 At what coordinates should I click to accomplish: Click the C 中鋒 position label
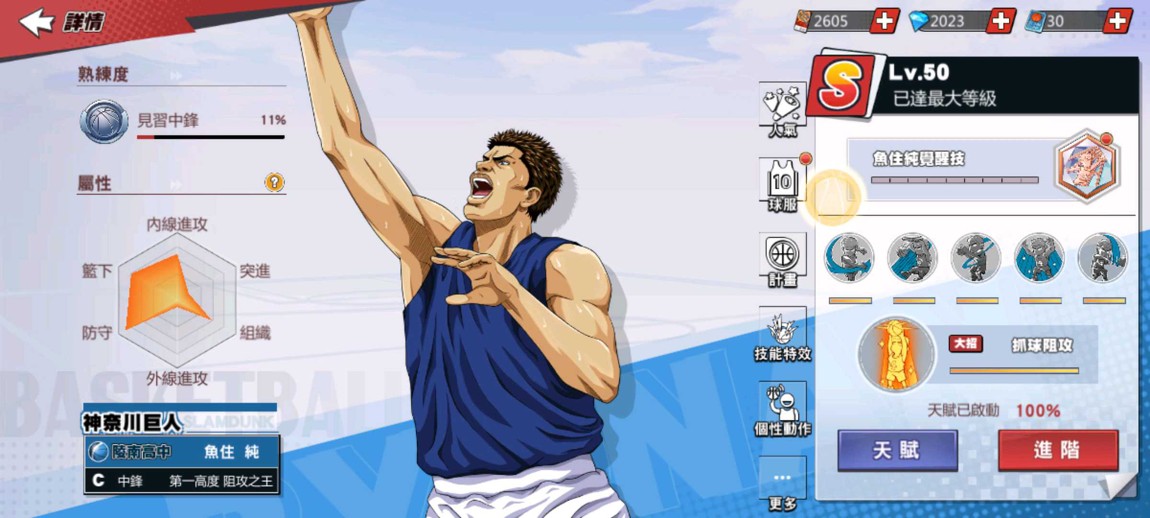point(117,481)
